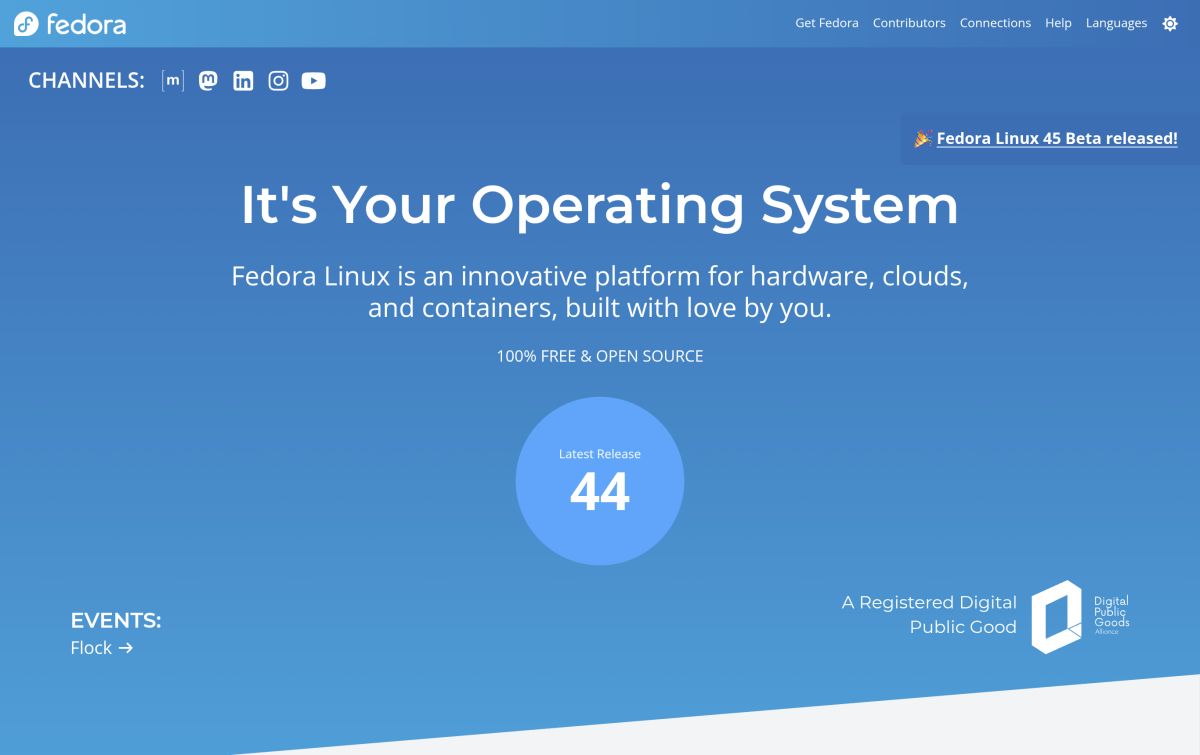
Task: Click the 'CHANNELS:' label
Action: pyautogui.click(x=87, y=81)
